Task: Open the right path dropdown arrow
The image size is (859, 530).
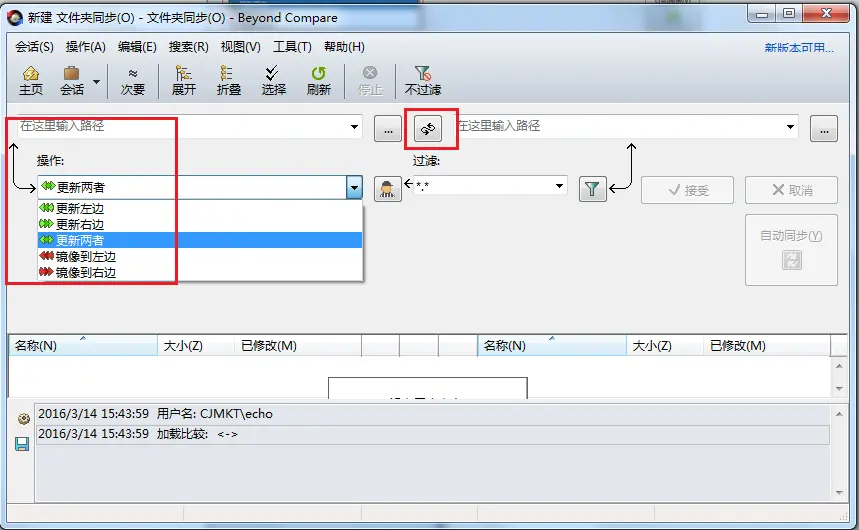Action: click(791, 127)
